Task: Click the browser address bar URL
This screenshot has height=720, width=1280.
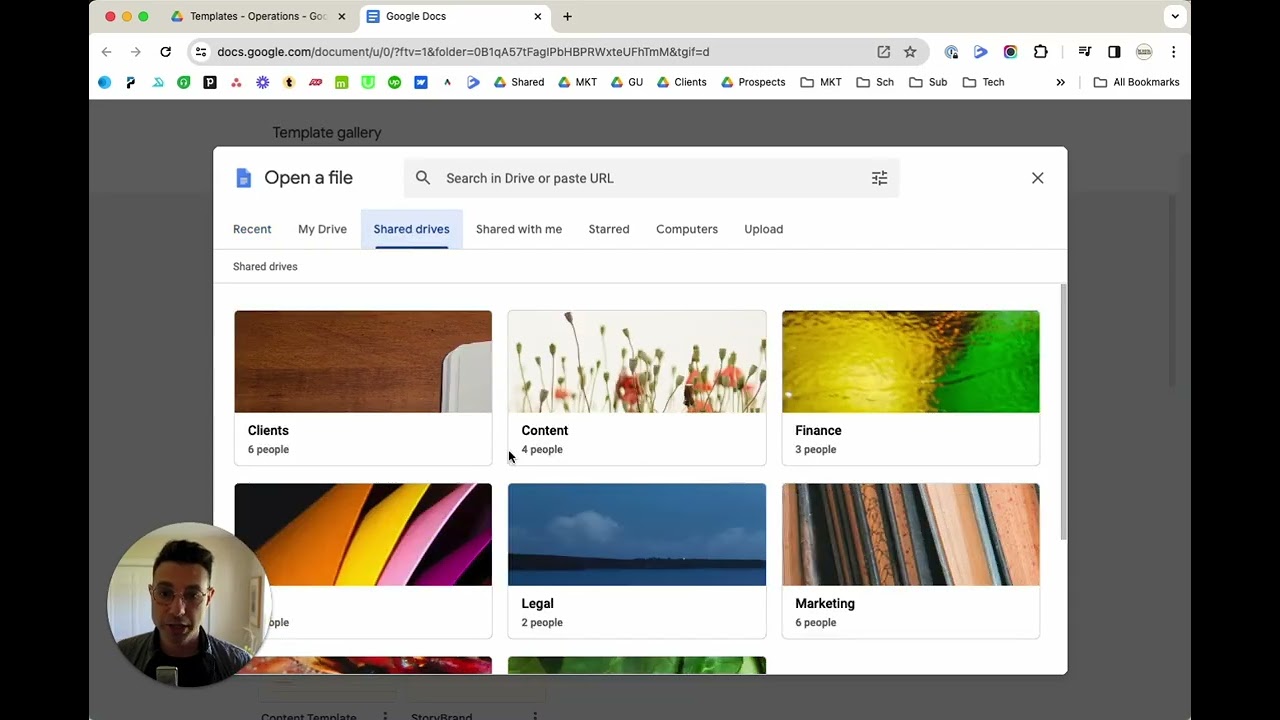Action: click(x=463, y=52)
